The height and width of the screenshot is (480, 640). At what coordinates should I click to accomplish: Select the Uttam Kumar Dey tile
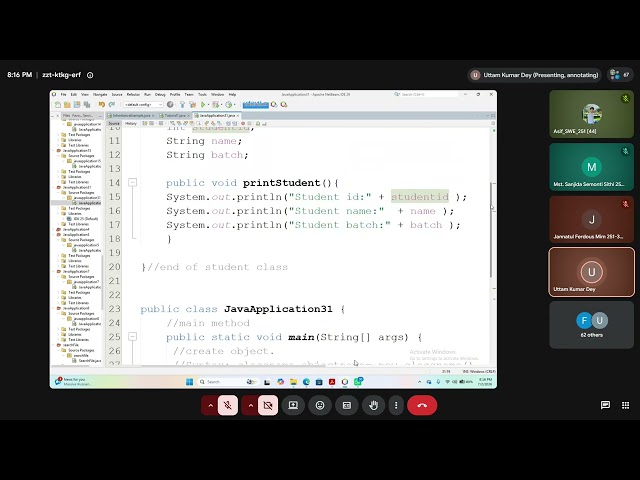[591, 272]
